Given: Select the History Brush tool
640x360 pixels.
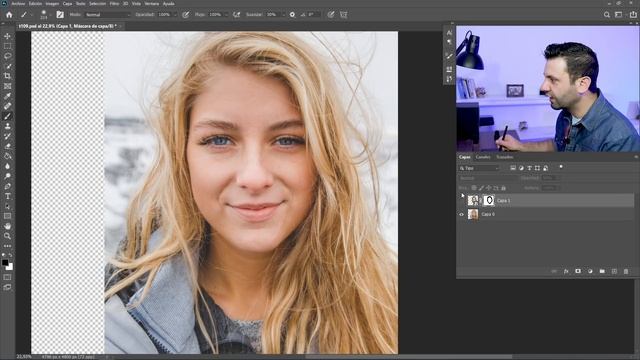Looking at the screenshot, I should coord(7,136).
